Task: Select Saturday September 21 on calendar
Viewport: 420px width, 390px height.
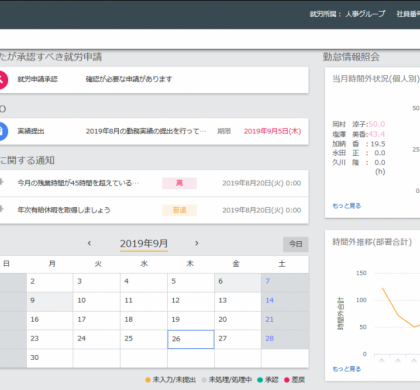Action: pos(285,321)
